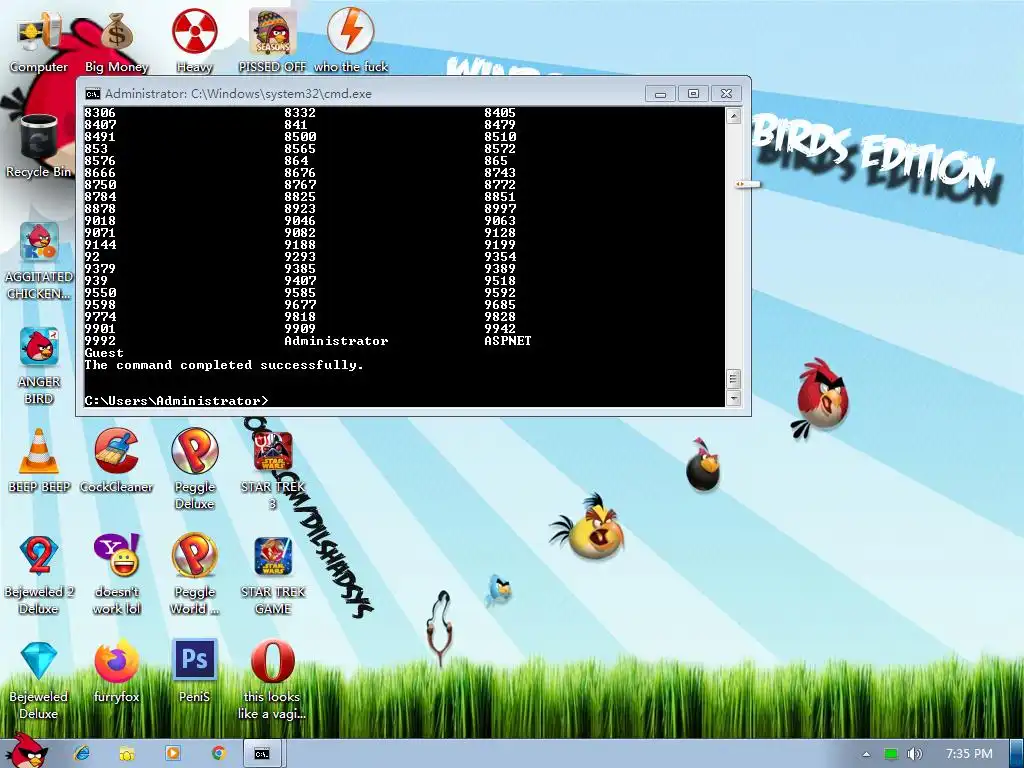Click the cmd window system menu icon
The width and height of the screenshot is (1024, 768).
pyautogui.click(x=93, y=93)
